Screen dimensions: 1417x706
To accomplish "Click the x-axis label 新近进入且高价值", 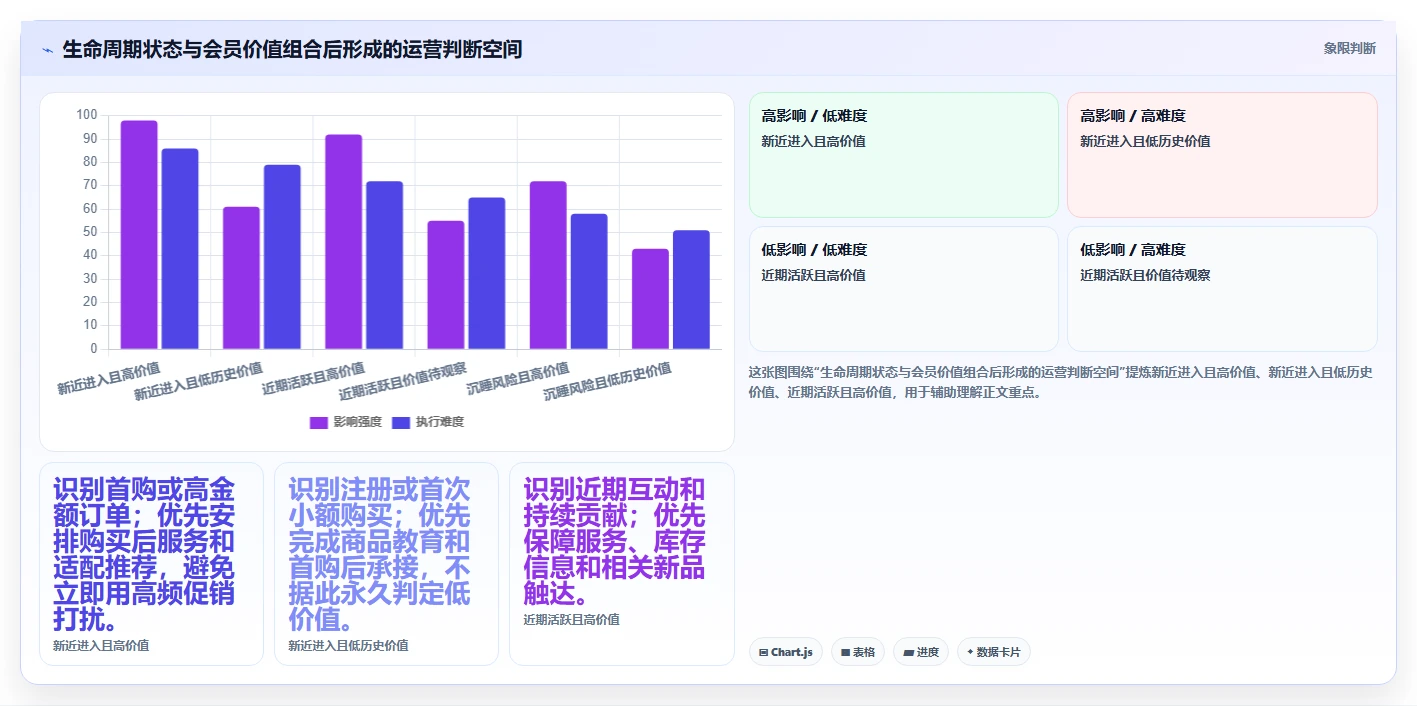I will click(108, 378).
